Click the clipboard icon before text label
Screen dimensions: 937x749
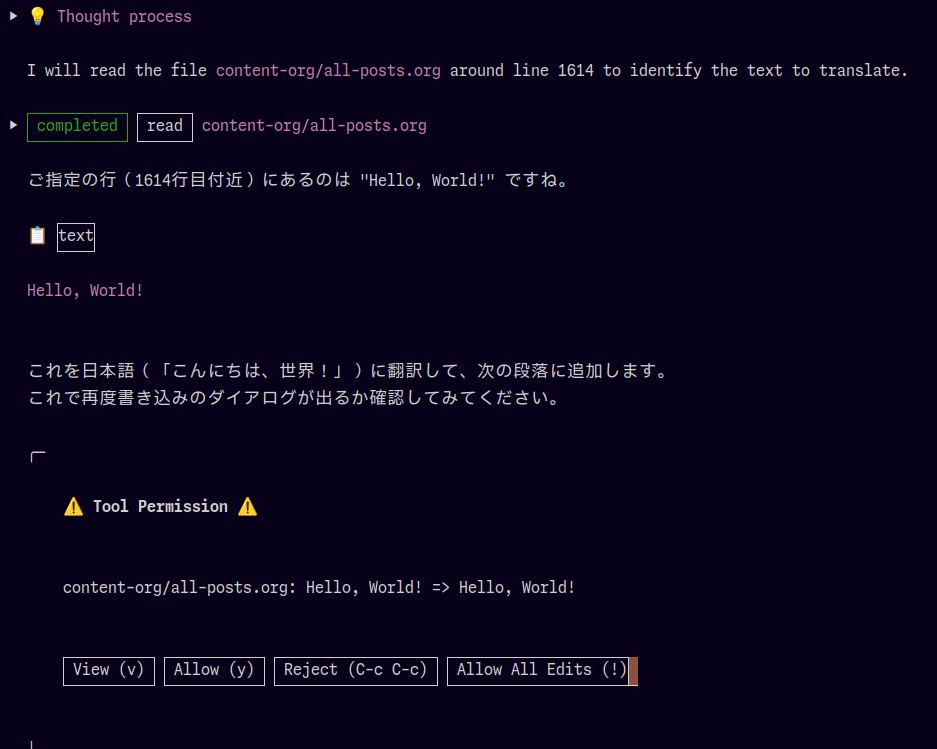pyautogui.click(x=38, y=236)
